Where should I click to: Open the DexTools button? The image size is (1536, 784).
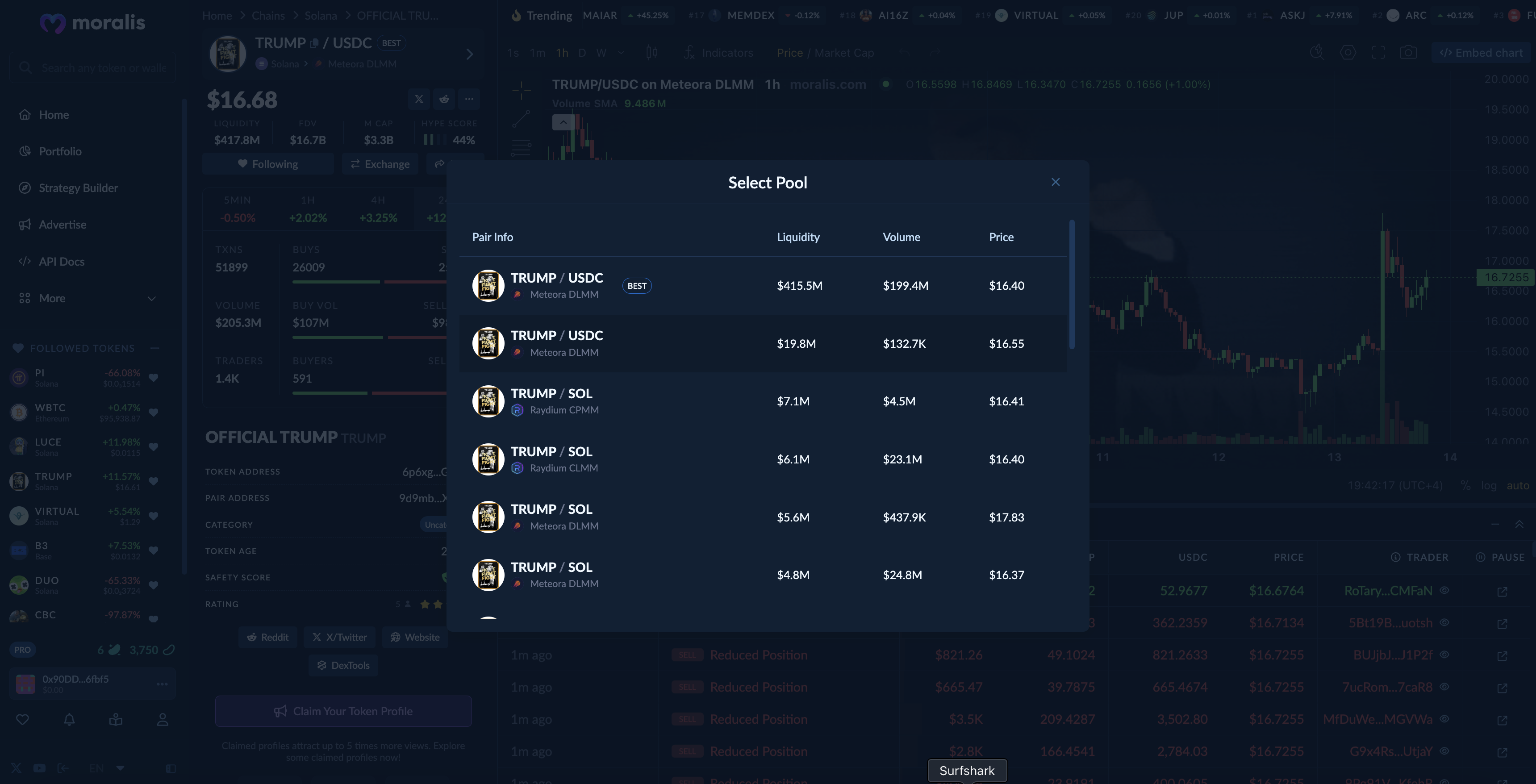tap(343, 665)
